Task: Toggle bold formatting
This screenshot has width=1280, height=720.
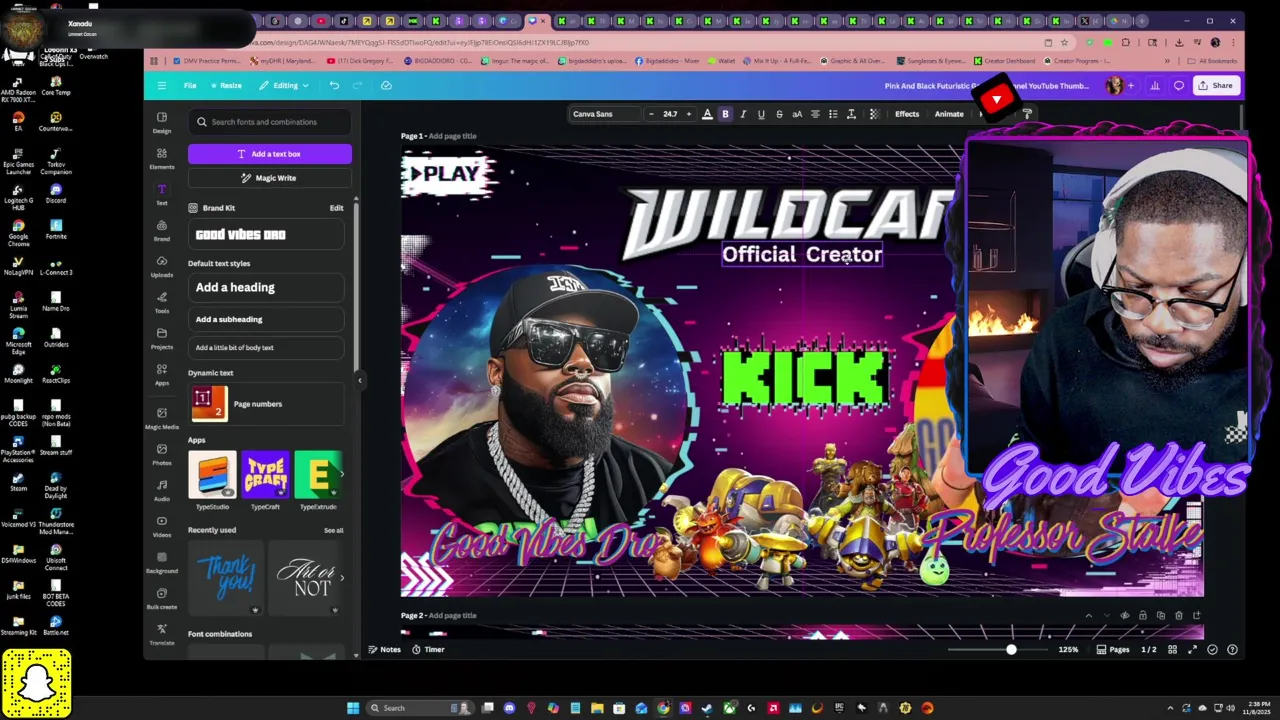Action: click(725, 114)
